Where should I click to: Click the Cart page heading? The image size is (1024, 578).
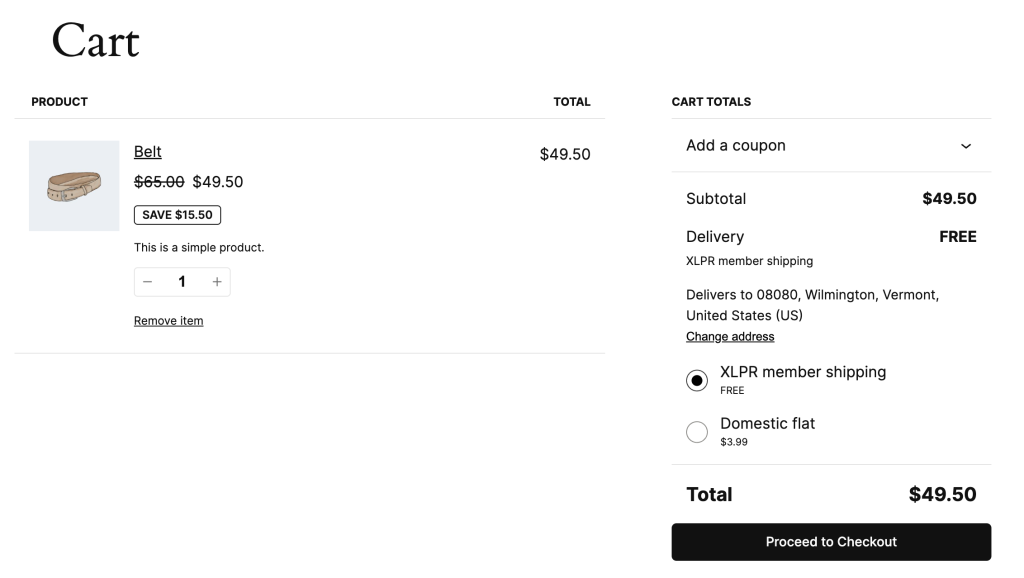click(95, 41)
